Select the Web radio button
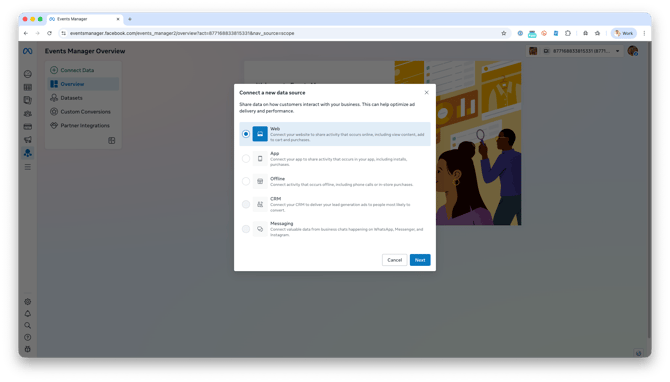Screen dimensions: 670x382 [x=246, y=134]
